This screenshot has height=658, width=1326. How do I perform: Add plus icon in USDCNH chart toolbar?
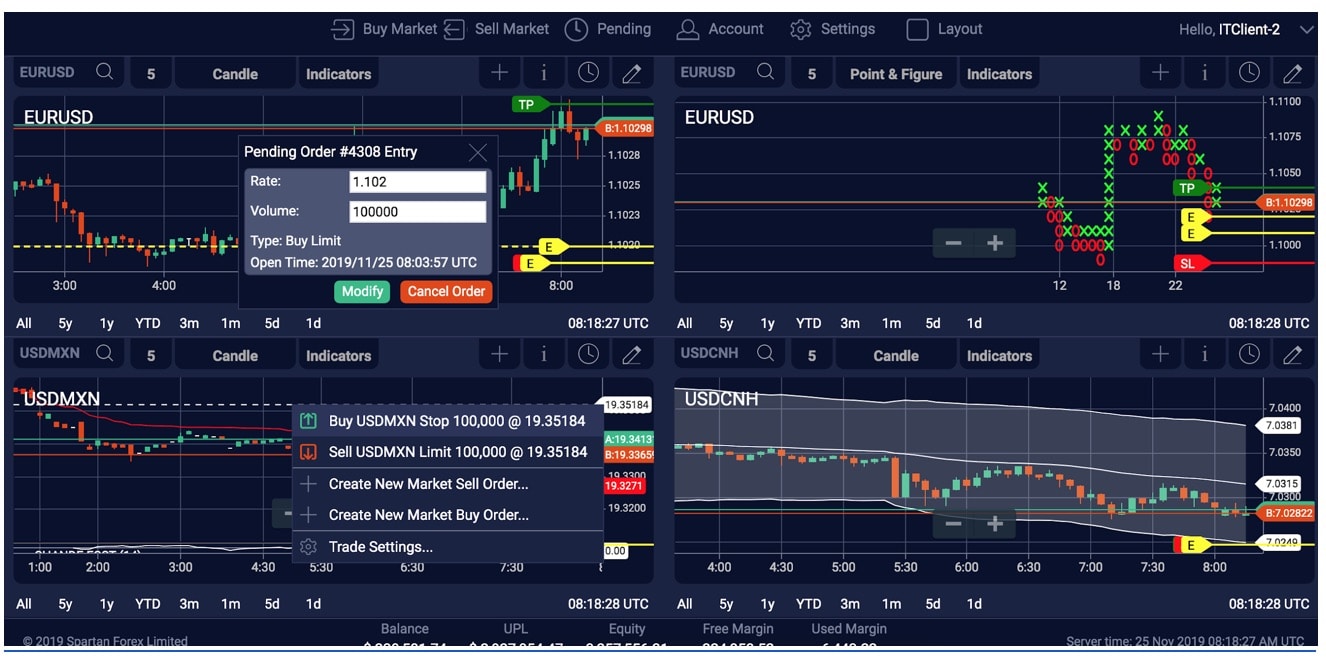(x=1161, y=354)
